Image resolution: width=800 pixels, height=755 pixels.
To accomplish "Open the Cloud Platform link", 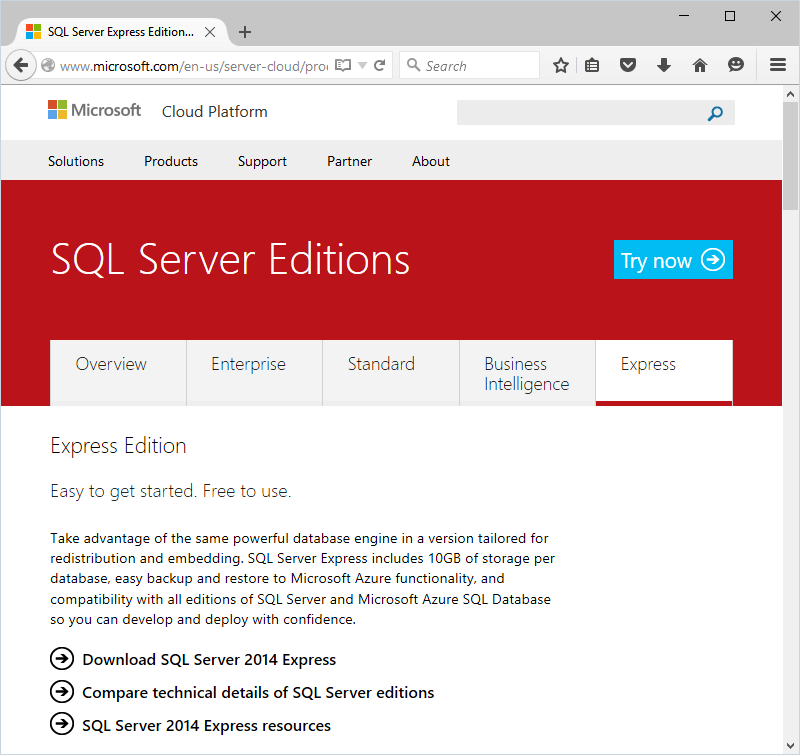I will click(214, 112).
